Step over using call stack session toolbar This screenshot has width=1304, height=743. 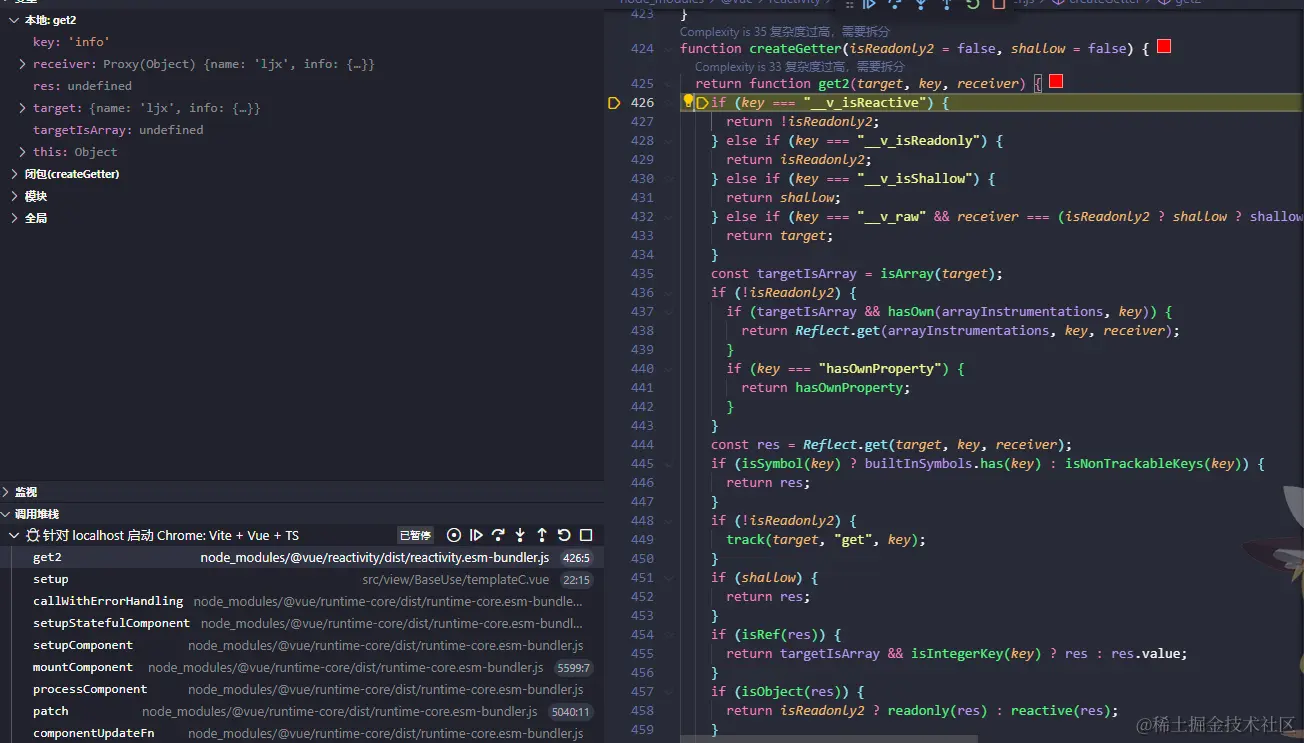coord(498,535)
